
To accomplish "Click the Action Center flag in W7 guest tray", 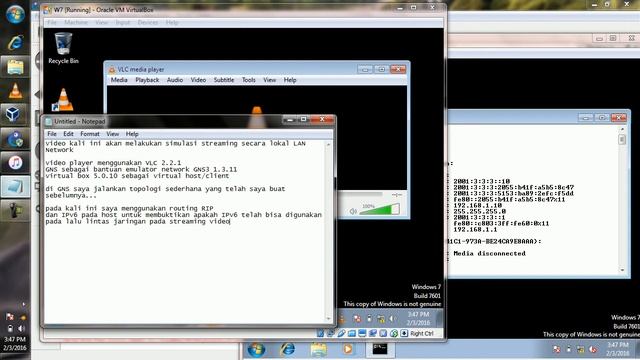I will [x=357, y=318].
